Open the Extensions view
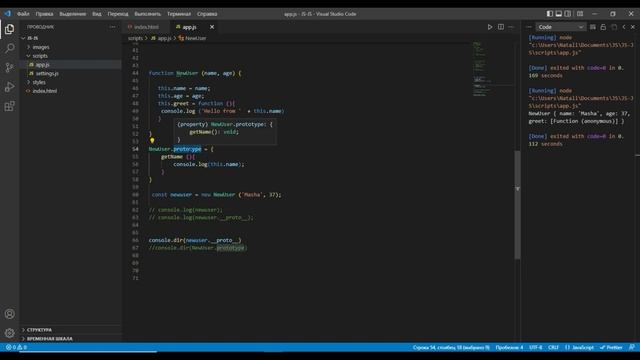 tap(9, 106)
